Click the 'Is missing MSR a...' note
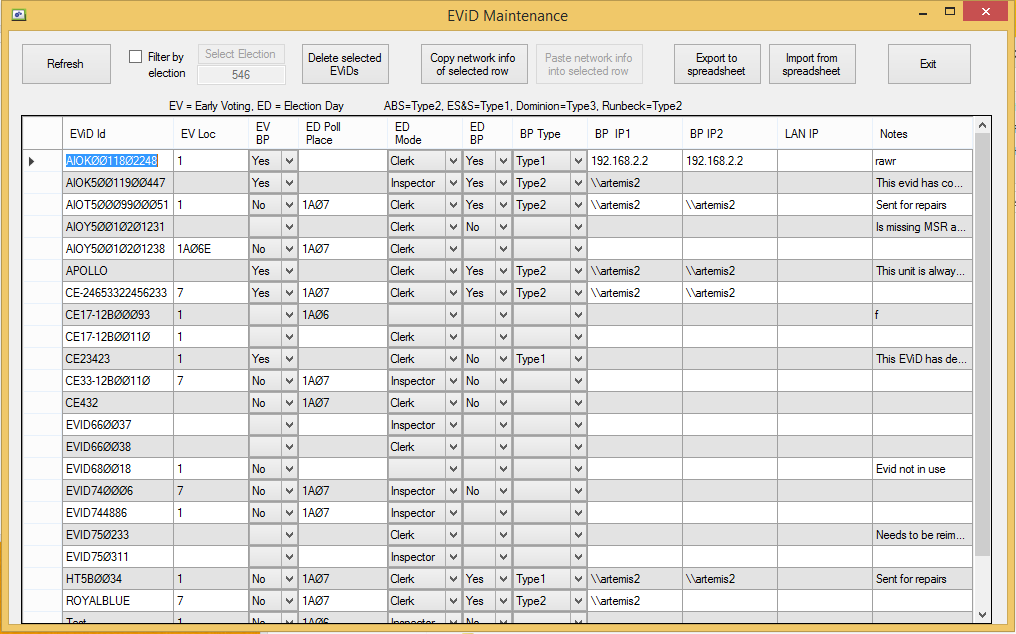The image size is (1016, 634). [923, 227]
